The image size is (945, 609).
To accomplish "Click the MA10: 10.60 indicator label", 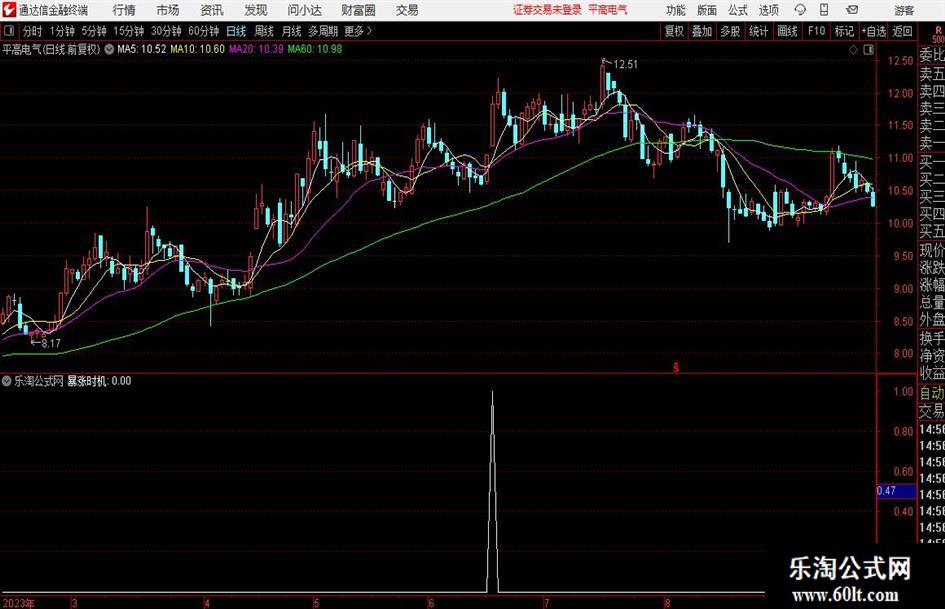I will tap(198, 49).
